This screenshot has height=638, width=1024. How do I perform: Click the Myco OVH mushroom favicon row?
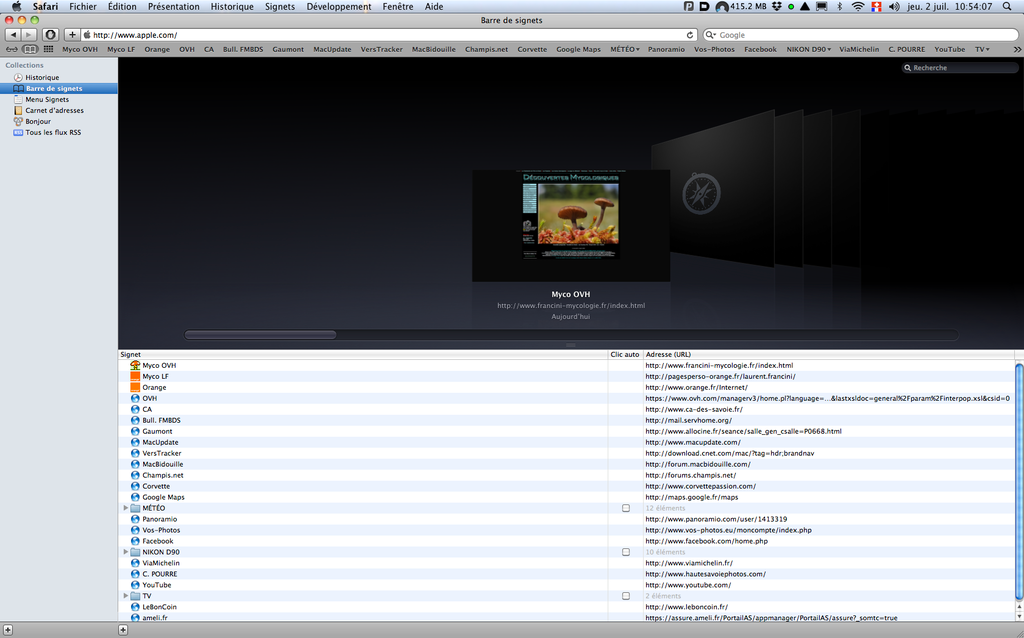tap(135, 365)
